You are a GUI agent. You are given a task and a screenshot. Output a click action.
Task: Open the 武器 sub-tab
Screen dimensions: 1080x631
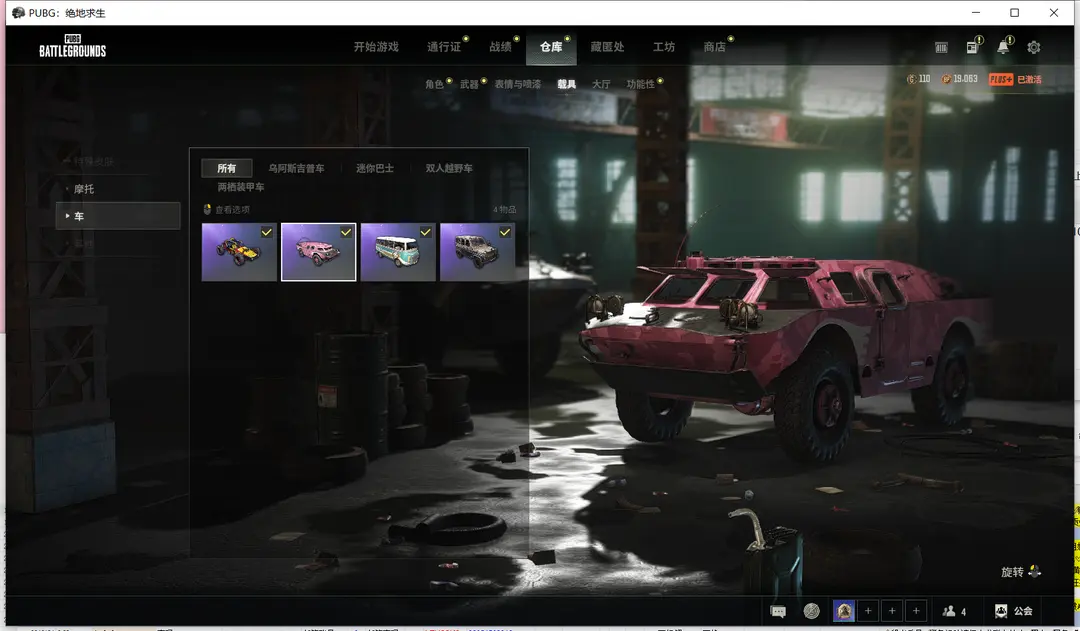[x=469, y=84]
